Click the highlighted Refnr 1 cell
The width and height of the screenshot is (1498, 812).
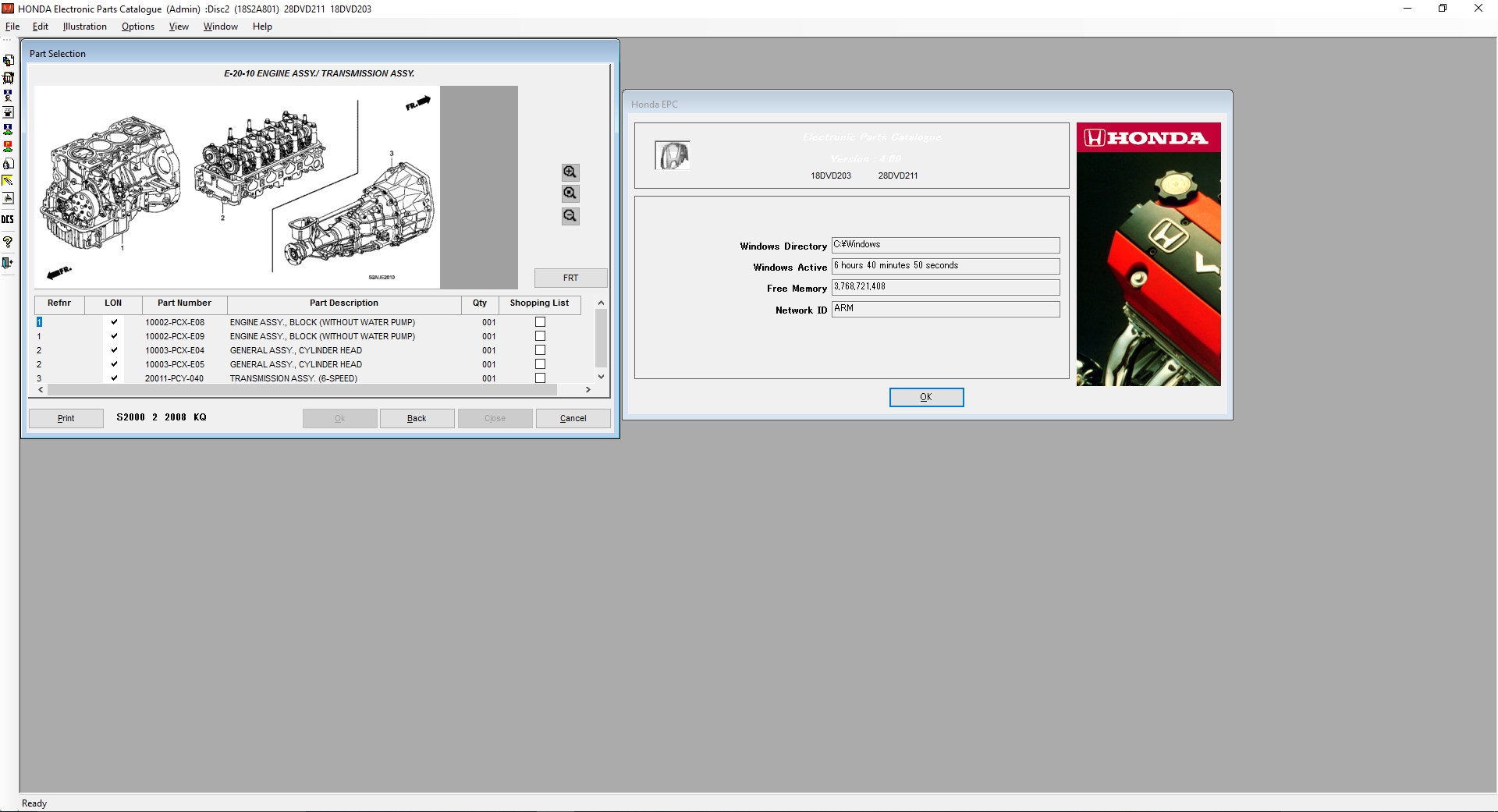point(39,322)
